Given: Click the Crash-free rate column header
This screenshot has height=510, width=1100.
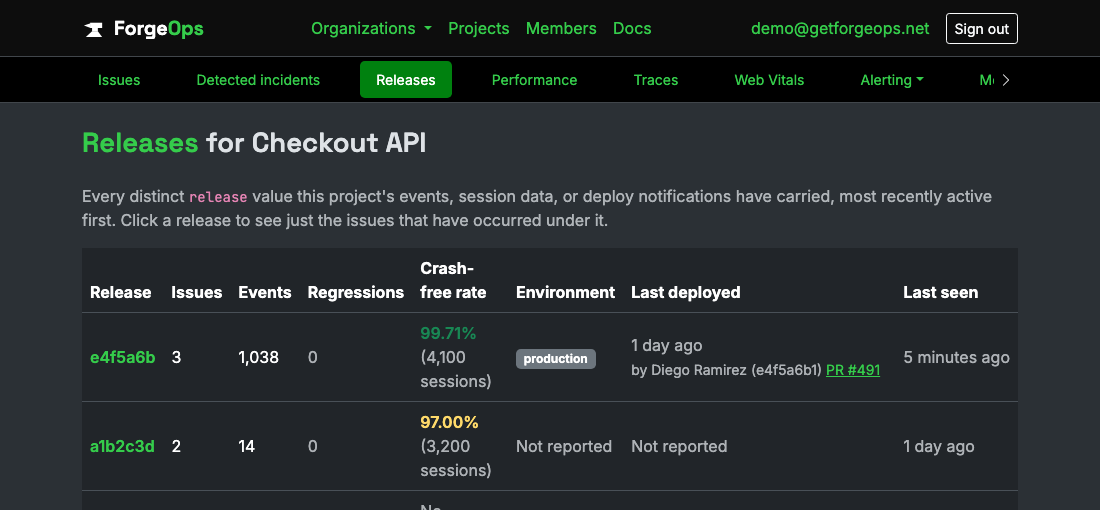Looking at the screenshot, I should (453, 281).
